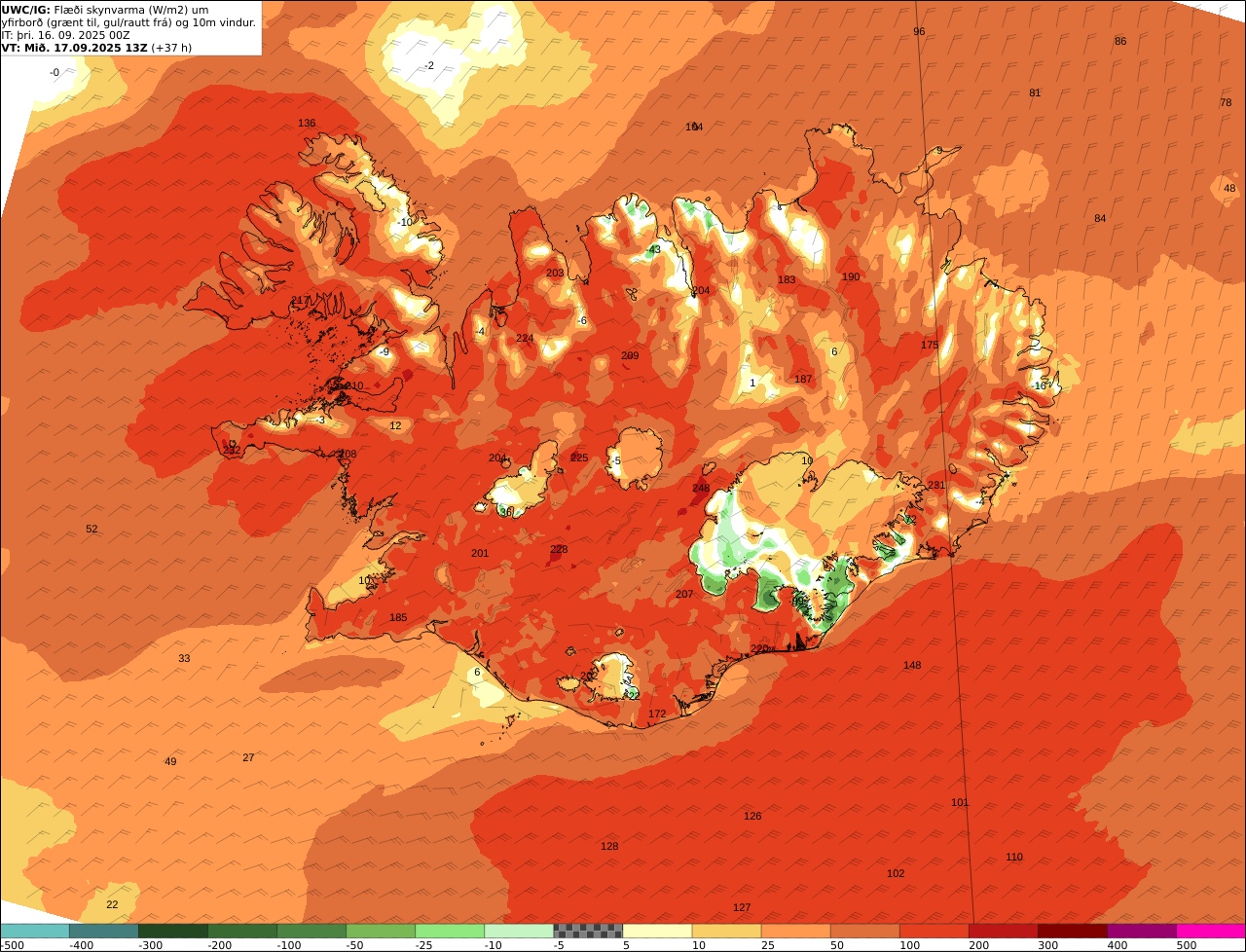Click the map value 175
Viewport: 1246px width, 952px height.
pos(930,346)
